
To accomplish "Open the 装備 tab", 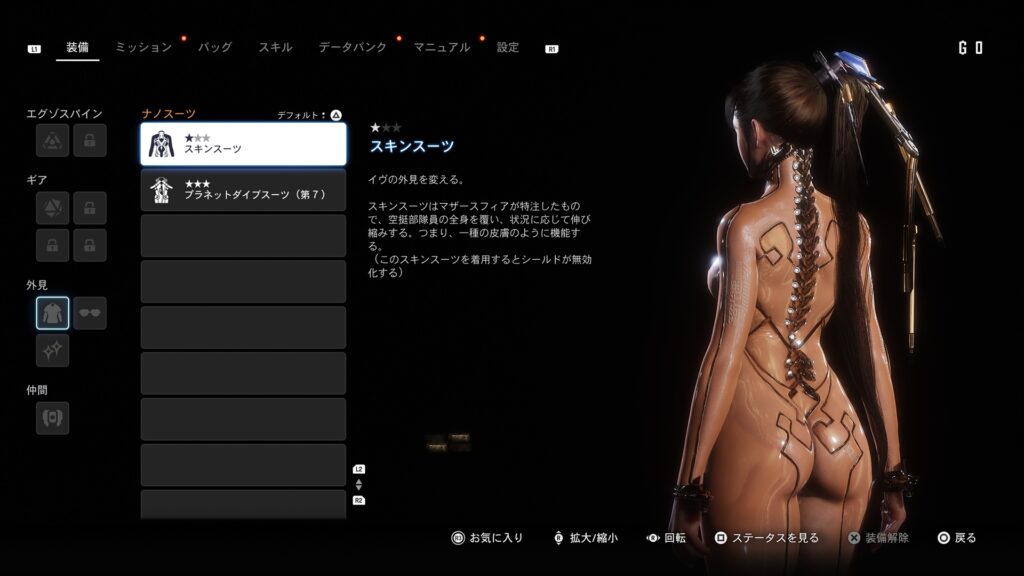I will [77, 47].
